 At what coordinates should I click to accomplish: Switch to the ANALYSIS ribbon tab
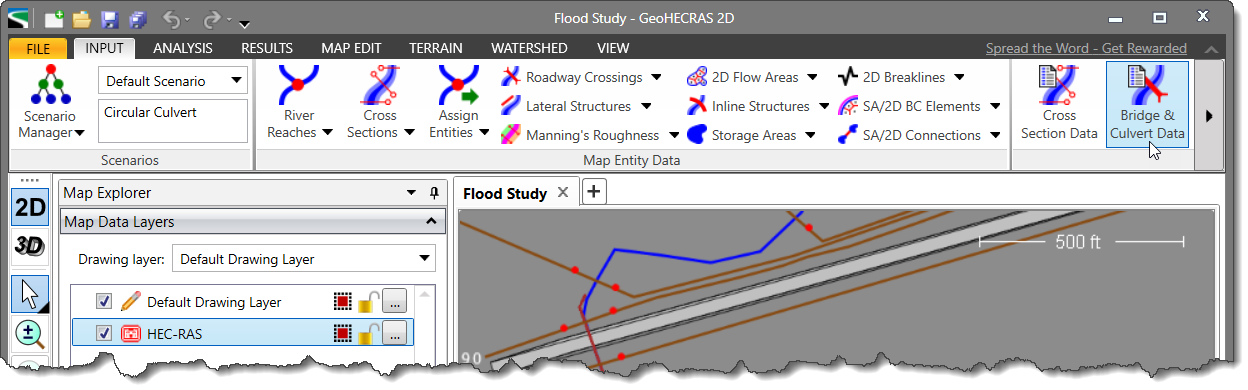pyautogui.click(x=183, y=48)
